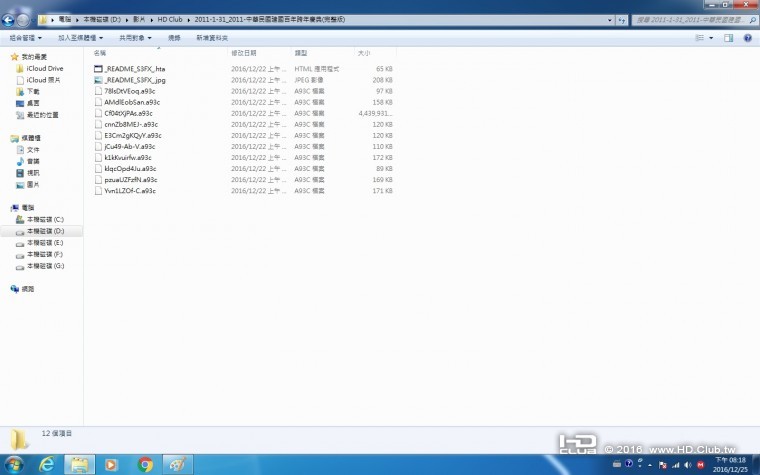The image size is (760, 475).
Task: Open Paint from the taskbar
Action: point(177,465)
